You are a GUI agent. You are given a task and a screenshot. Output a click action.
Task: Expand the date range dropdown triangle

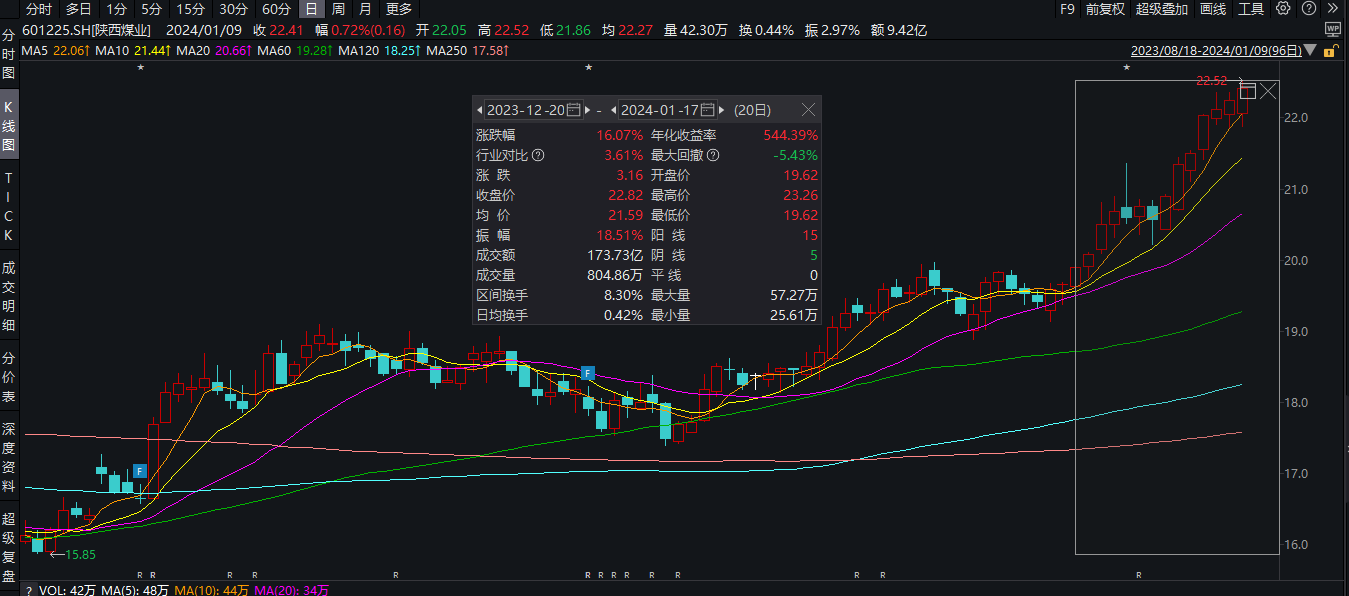point(1313,50)
